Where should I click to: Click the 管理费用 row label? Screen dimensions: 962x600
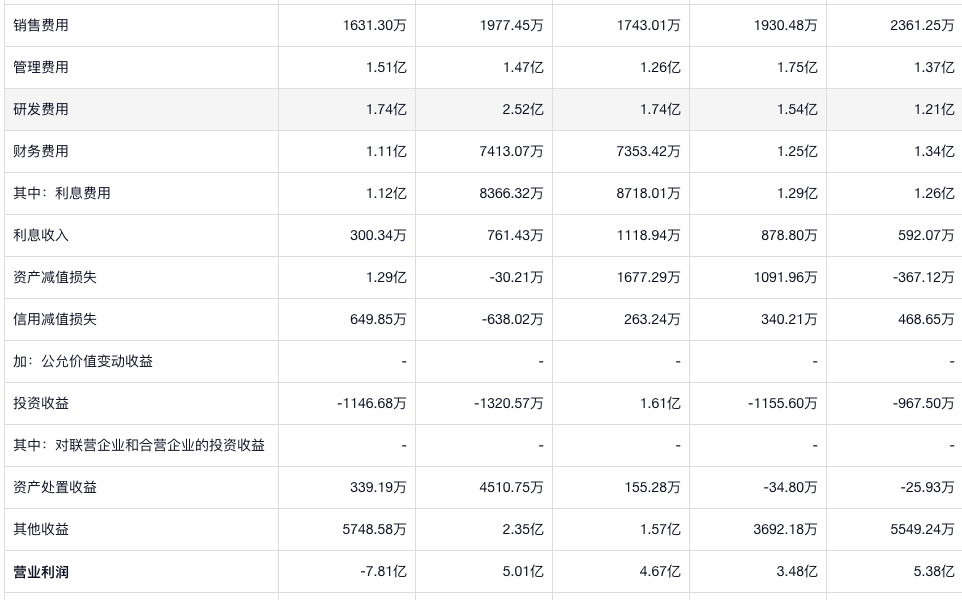[41, 67]
